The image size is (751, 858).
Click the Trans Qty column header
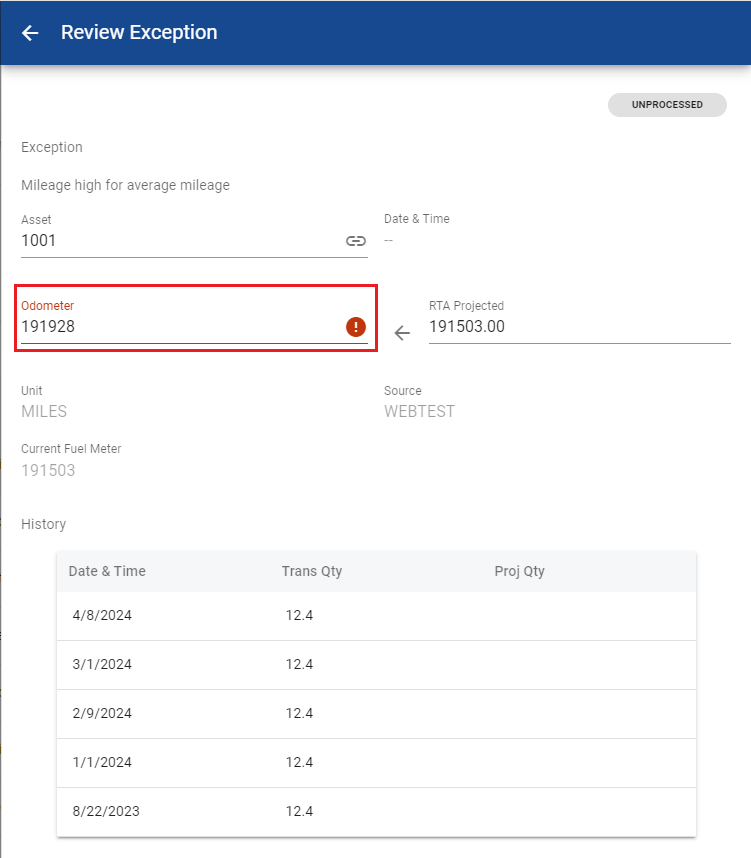(x=312, y=571)
